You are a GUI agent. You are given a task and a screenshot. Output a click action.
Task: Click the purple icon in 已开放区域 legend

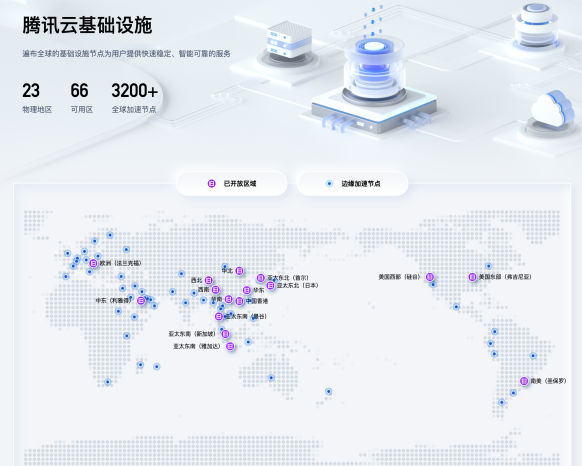212,183
